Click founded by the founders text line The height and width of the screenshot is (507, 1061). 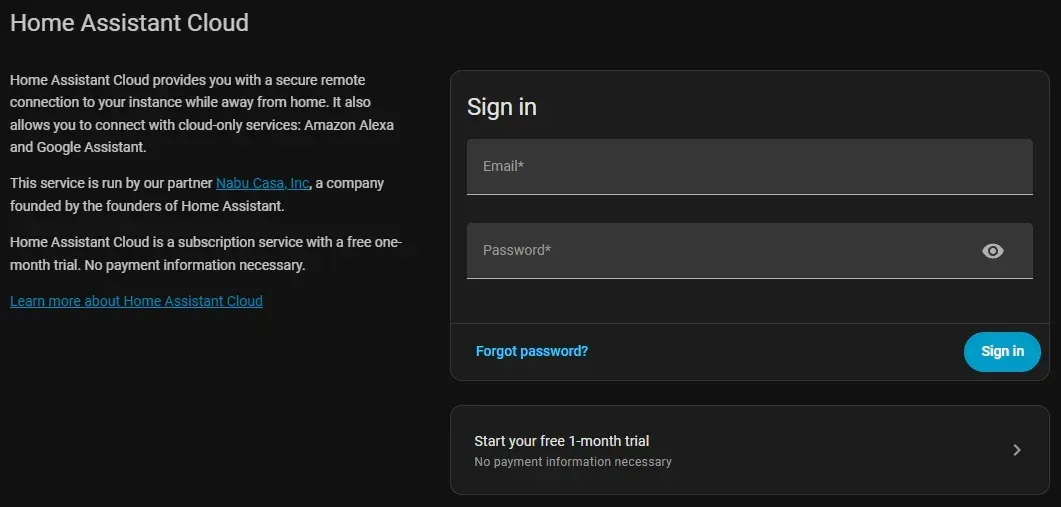147,206
